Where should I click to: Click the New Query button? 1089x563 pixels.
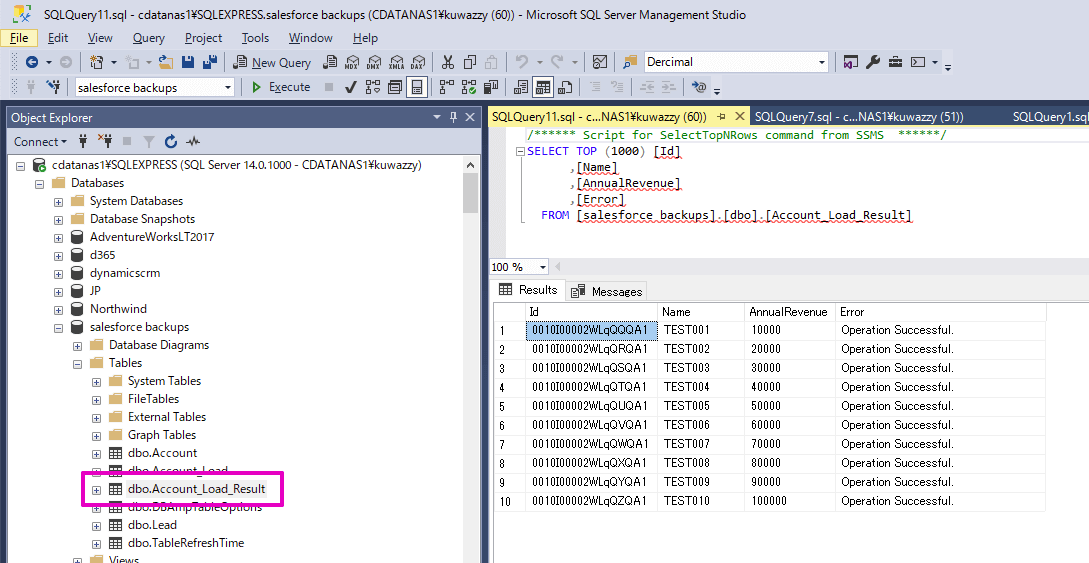(272, 62)
